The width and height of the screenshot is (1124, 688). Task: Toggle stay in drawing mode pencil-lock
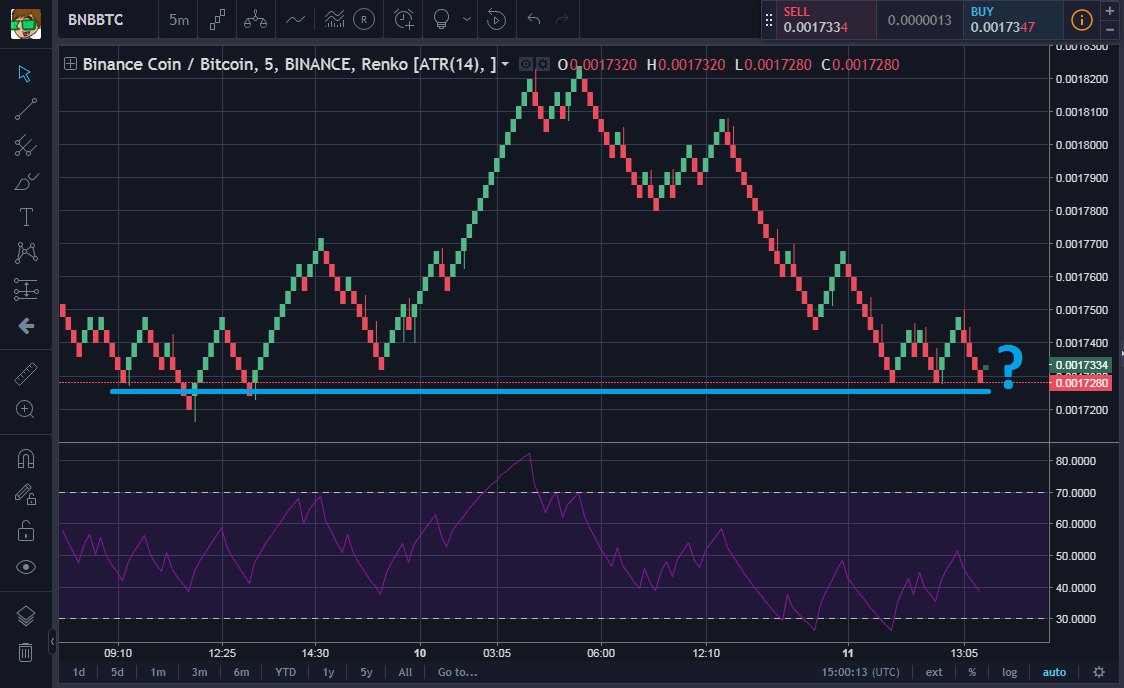(x=26, y=494)
